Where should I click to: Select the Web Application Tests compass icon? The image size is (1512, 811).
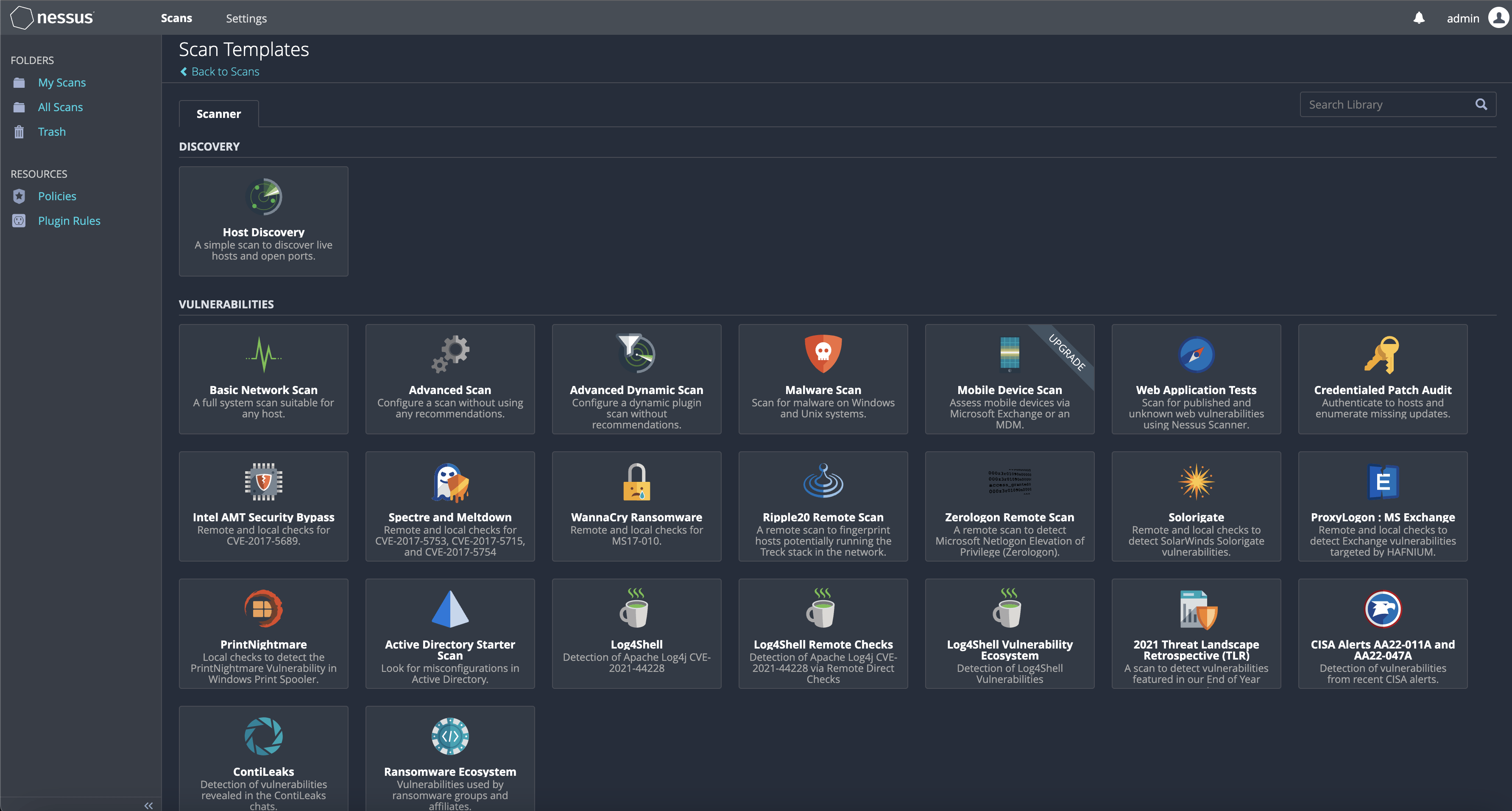[x=1196, y=354]
